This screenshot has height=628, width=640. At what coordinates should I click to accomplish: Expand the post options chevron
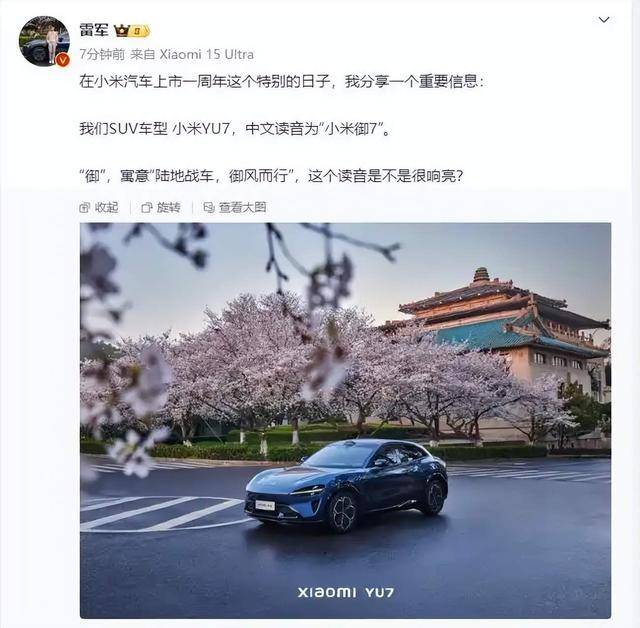(604, 20)
